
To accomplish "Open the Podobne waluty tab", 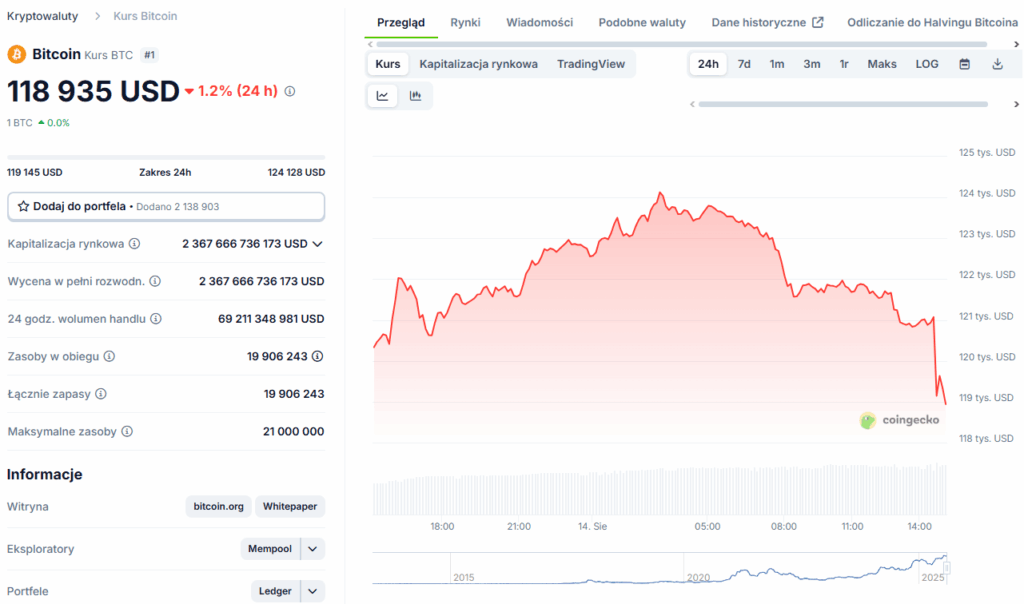I will tap(642, 22).
